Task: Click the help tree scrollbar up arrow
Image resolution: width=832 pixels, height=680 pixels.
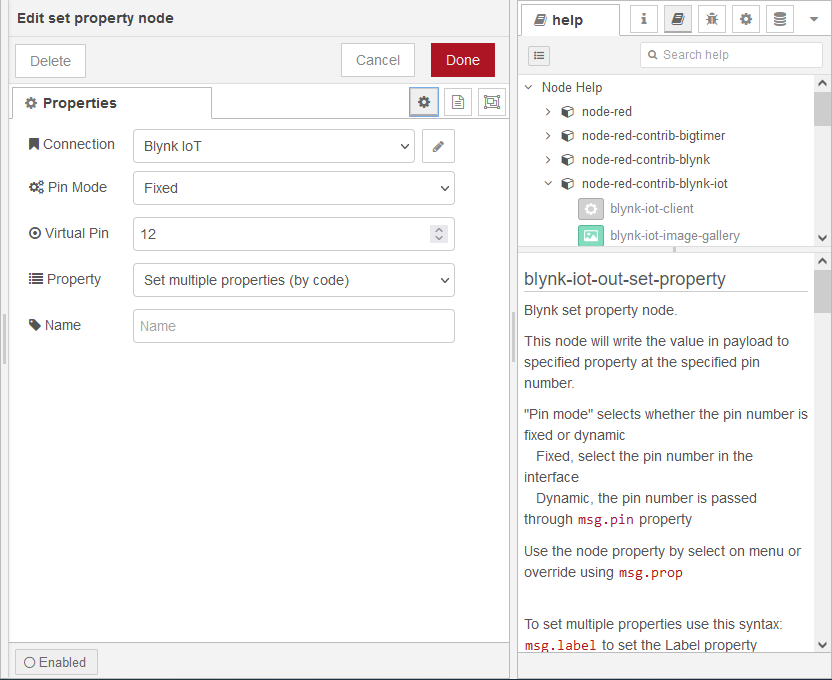Action: pyautogui.click(x=822, y=83)
